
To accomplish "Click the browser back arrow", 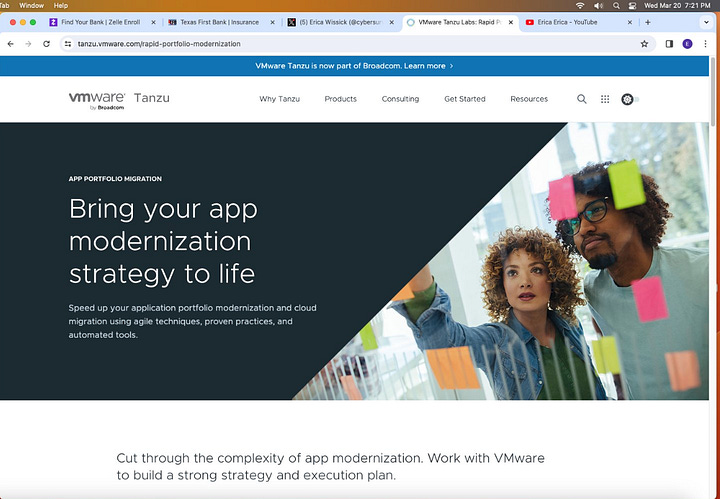I will click(x=11, y=44).
